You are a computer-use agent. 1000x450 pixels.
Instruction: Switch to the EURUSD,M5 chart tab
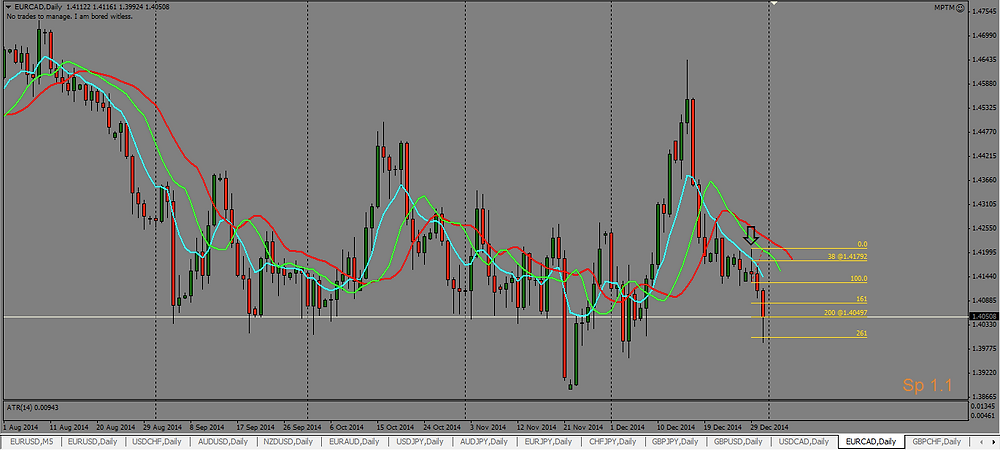31,441
